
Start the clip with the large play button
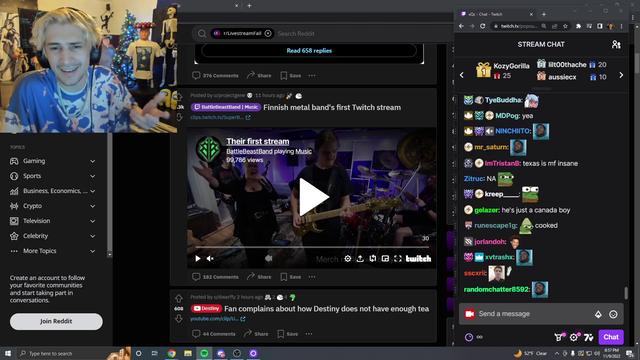tap(313, 197)
